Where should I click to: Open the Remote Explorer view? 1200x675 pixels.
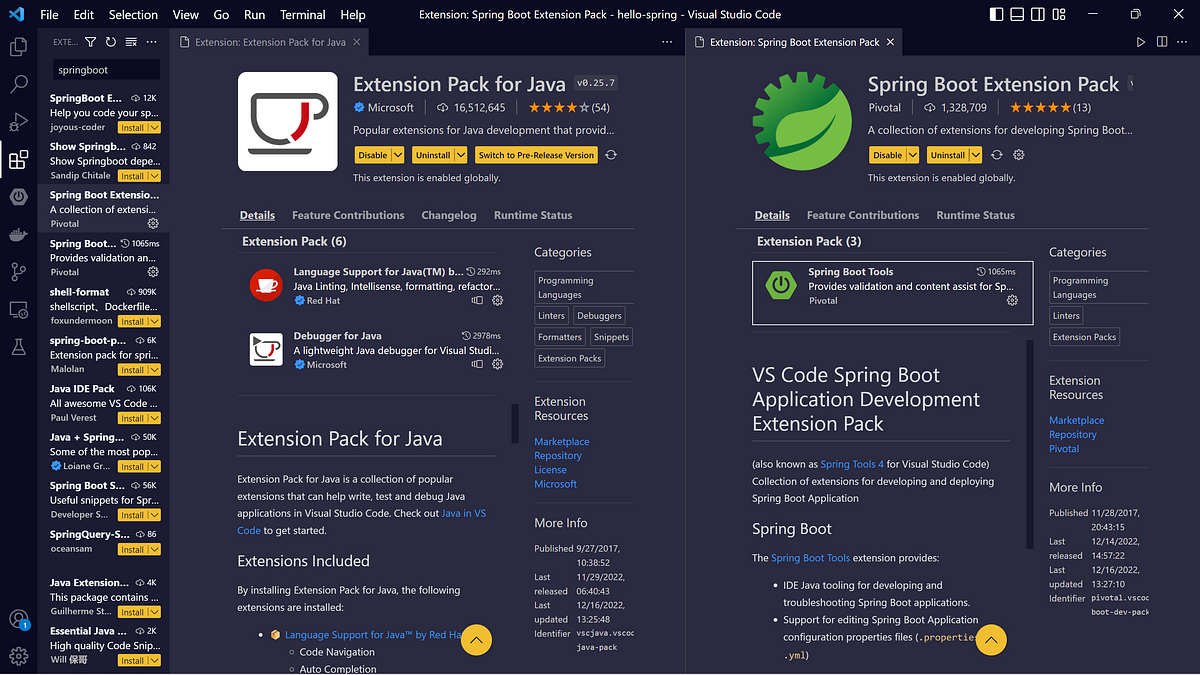pos(18,310)
